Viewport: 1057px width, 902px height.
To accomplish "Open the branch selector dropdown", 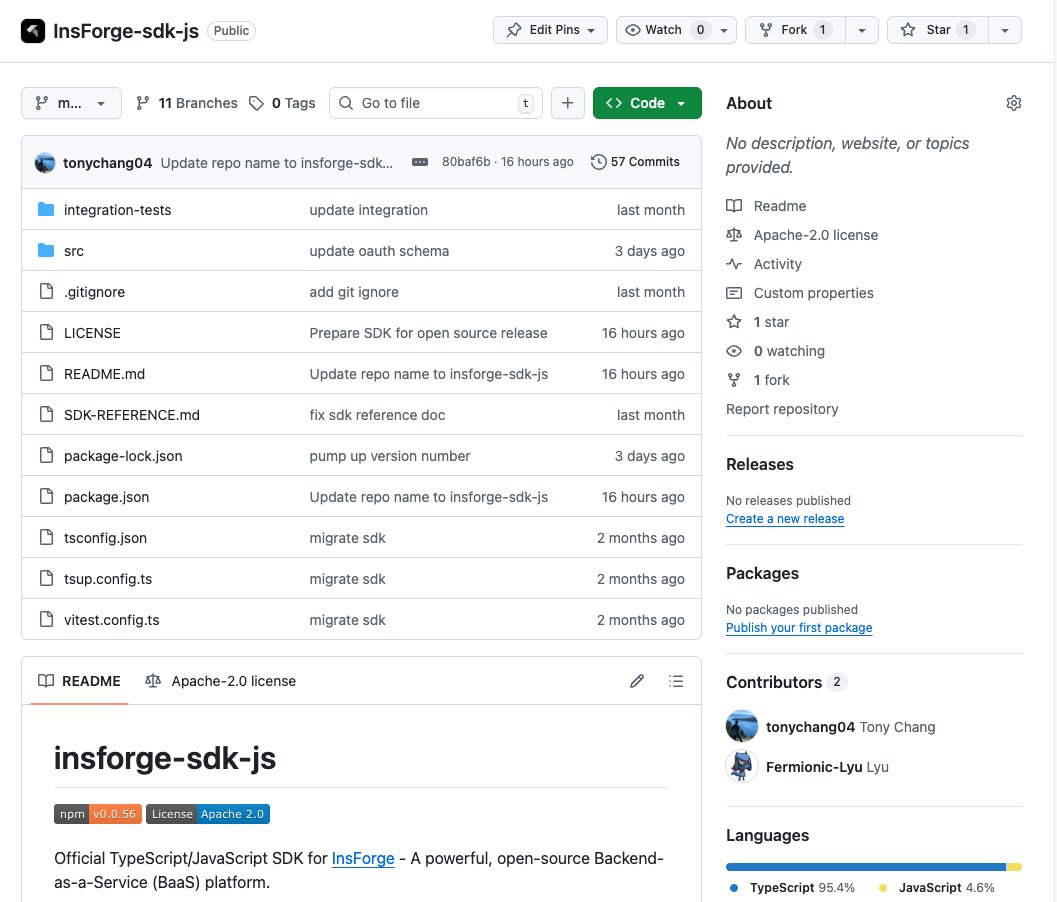I will tap(71, 103).
